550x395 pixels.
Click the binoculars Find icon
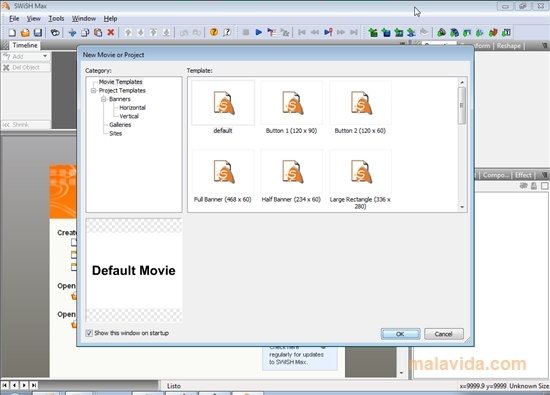pyautogui.click(x=55, y=33)
